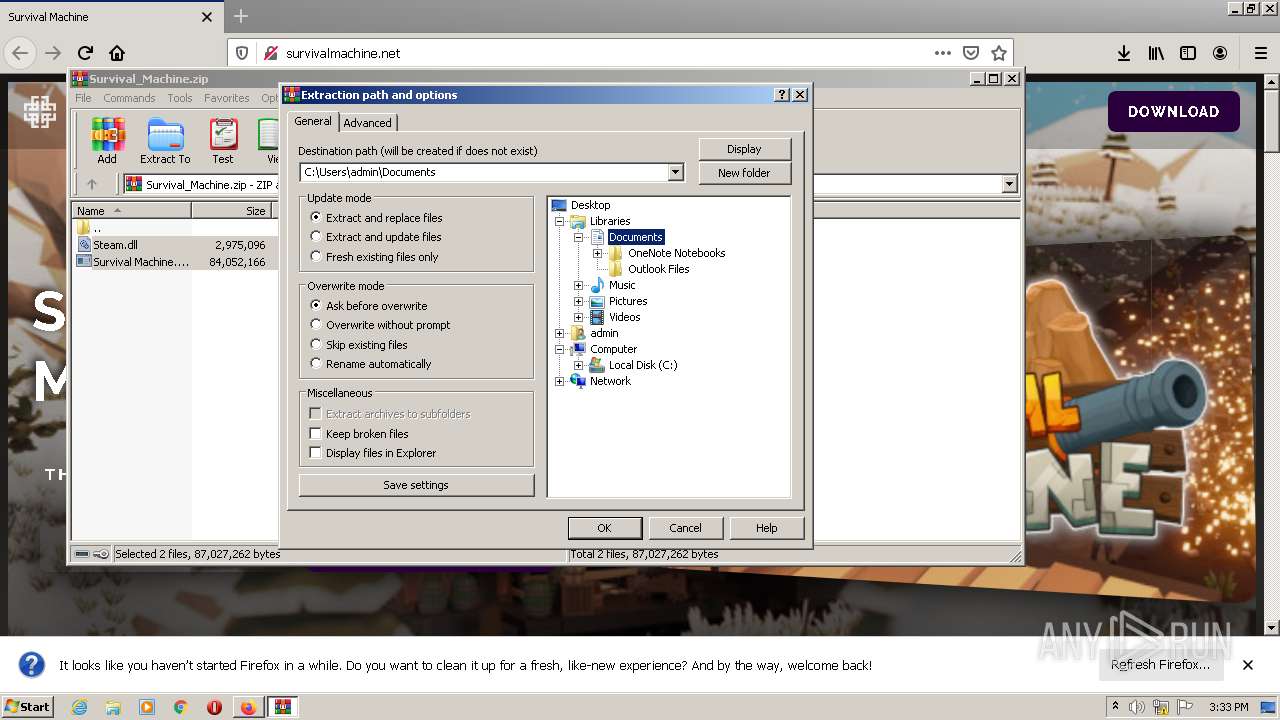
Task: Open Firefox library icon
Action: (1156, 53)
